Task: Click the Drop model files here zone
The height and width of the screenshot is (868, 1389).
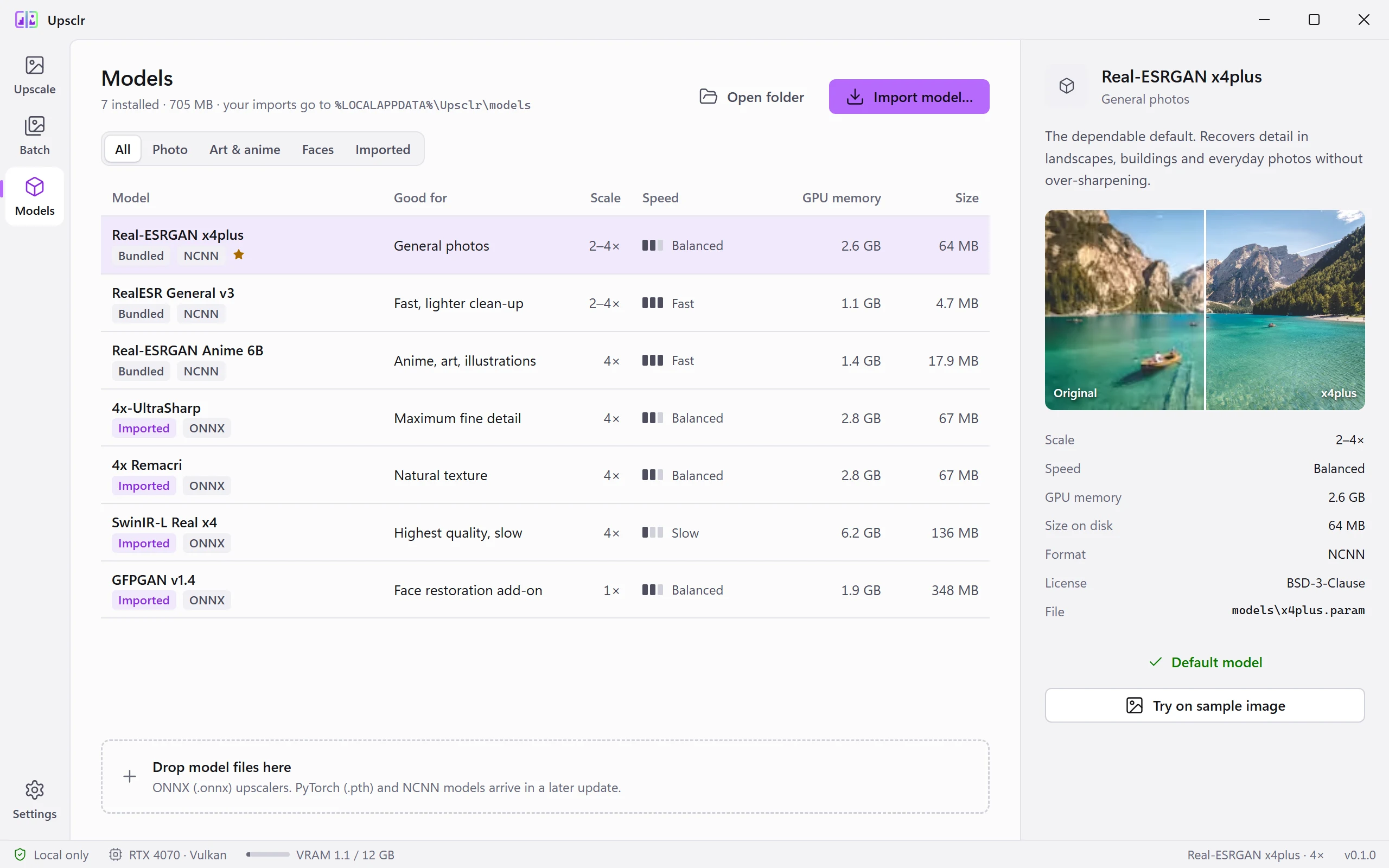Action: [545, 777]
